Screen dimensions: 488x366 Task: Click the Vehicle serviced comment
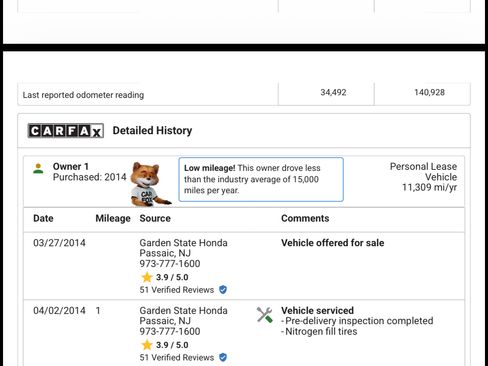coord(317,310)
